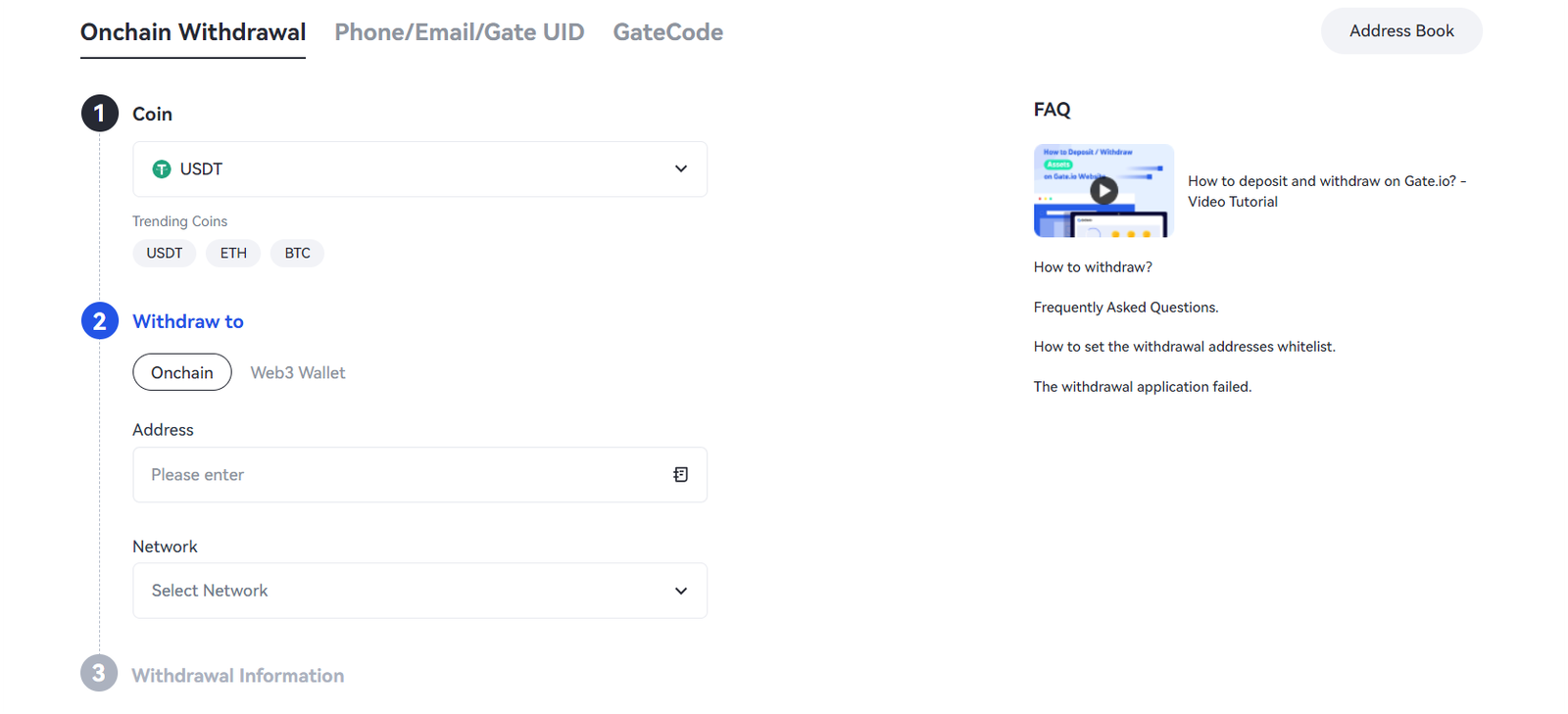This screenshot has width=1568, height=714.
Task: Click the step 3 circle icon
Action: (x=99, y=674)
